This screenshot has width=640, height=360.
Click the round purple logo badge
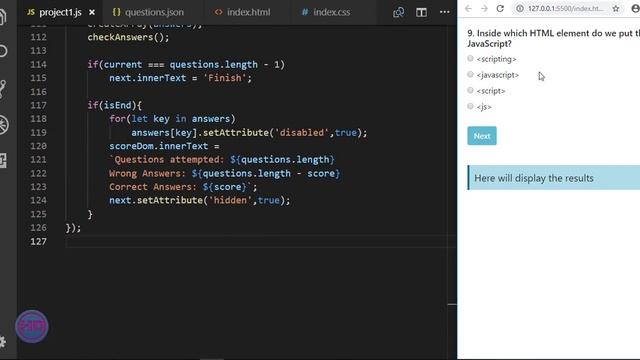point(32,327)
